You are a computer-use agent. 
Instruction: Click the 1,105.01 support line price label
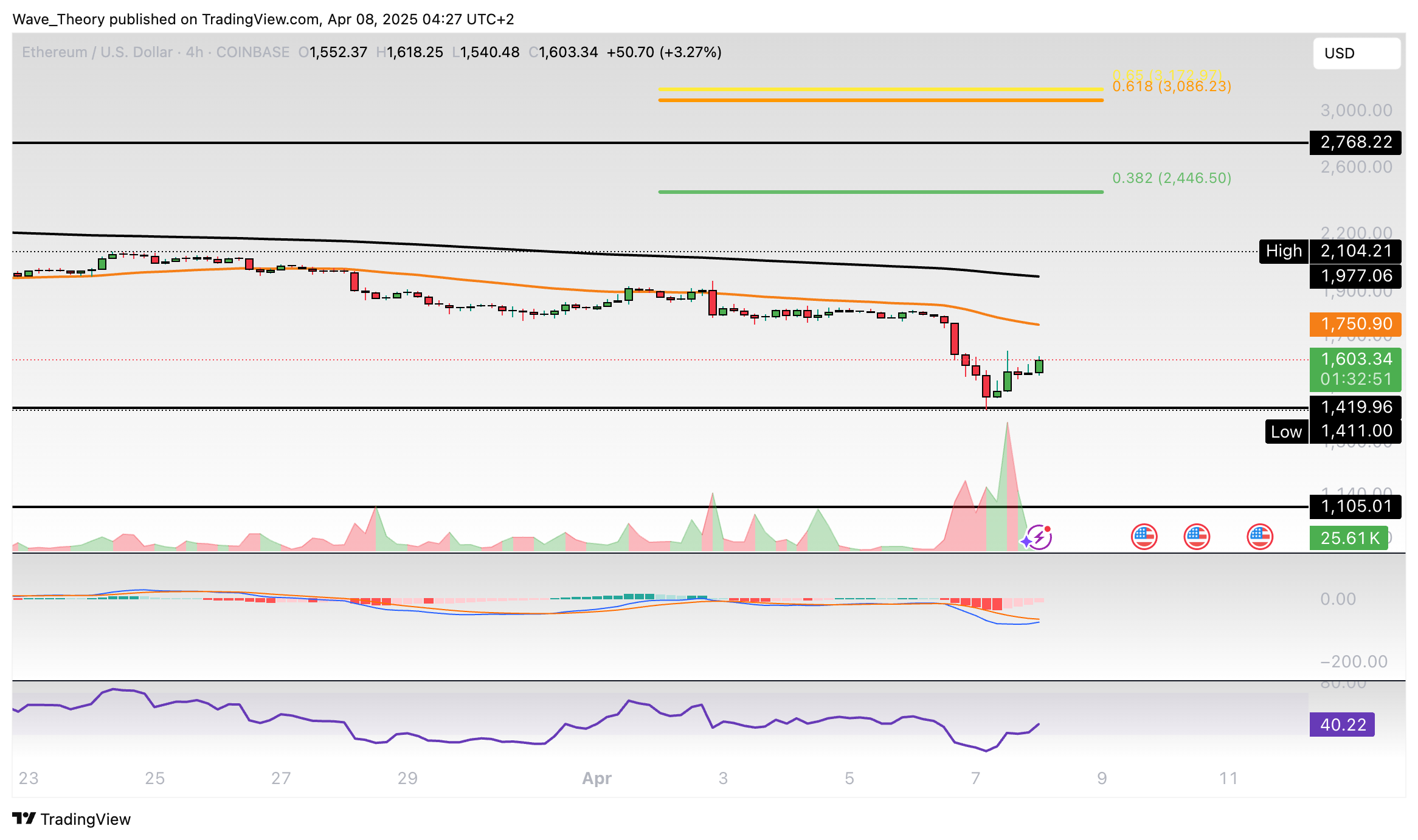[x=1355, y=506]
